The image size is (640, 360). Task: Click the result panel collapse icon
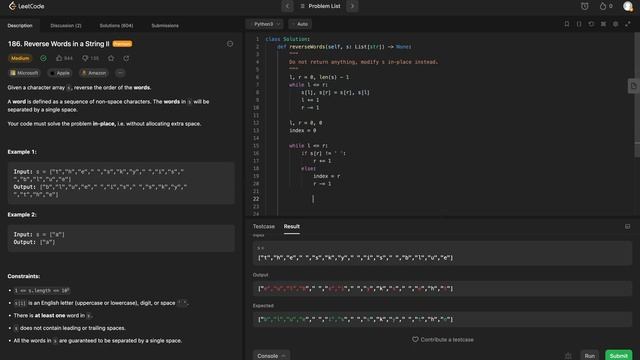(x=627, y=227)
